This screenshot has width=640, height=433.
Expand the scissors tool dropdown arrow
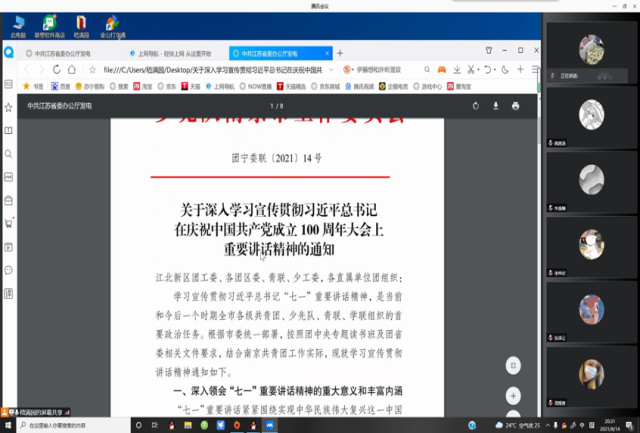pos(478,70)
